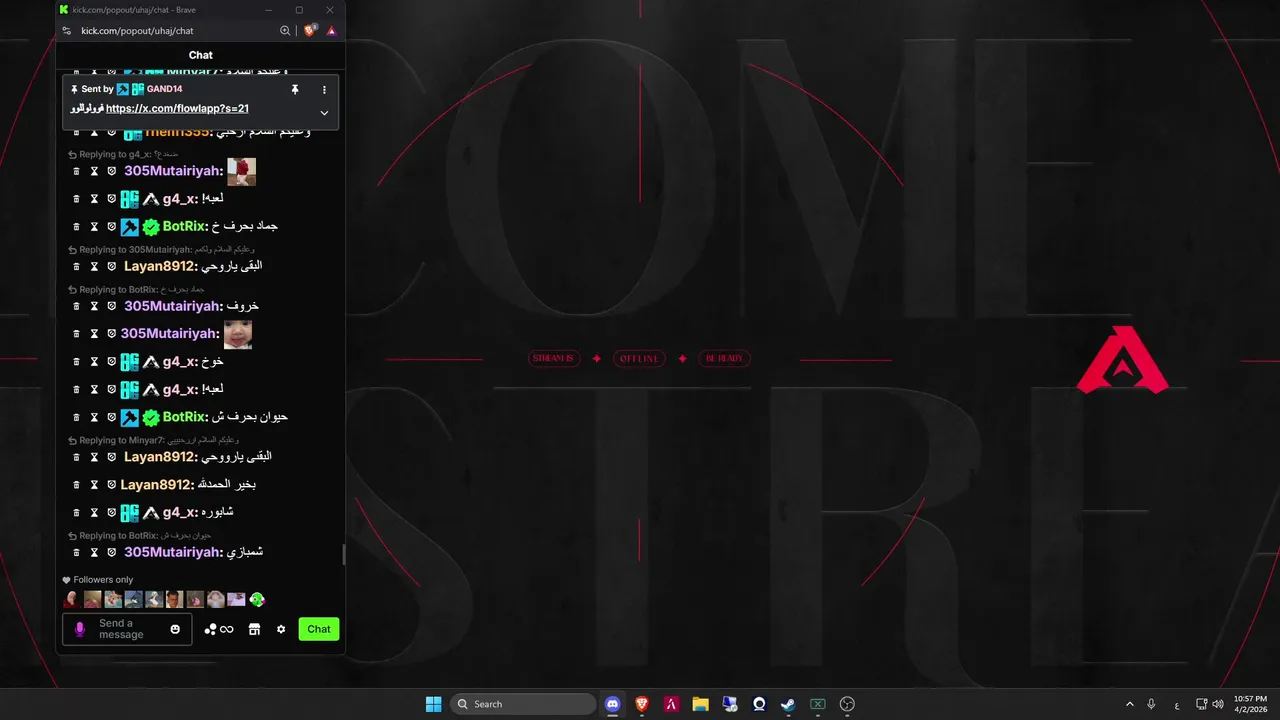Click the purple microphone icon in message box
Viewport: 1280px width, 720px height.
(80, 629)
